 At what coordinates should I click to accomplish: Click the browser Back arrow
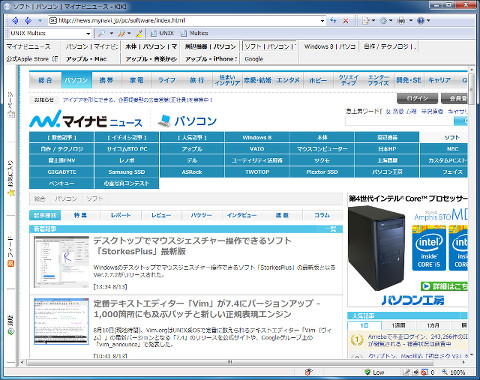coord(15,21)
